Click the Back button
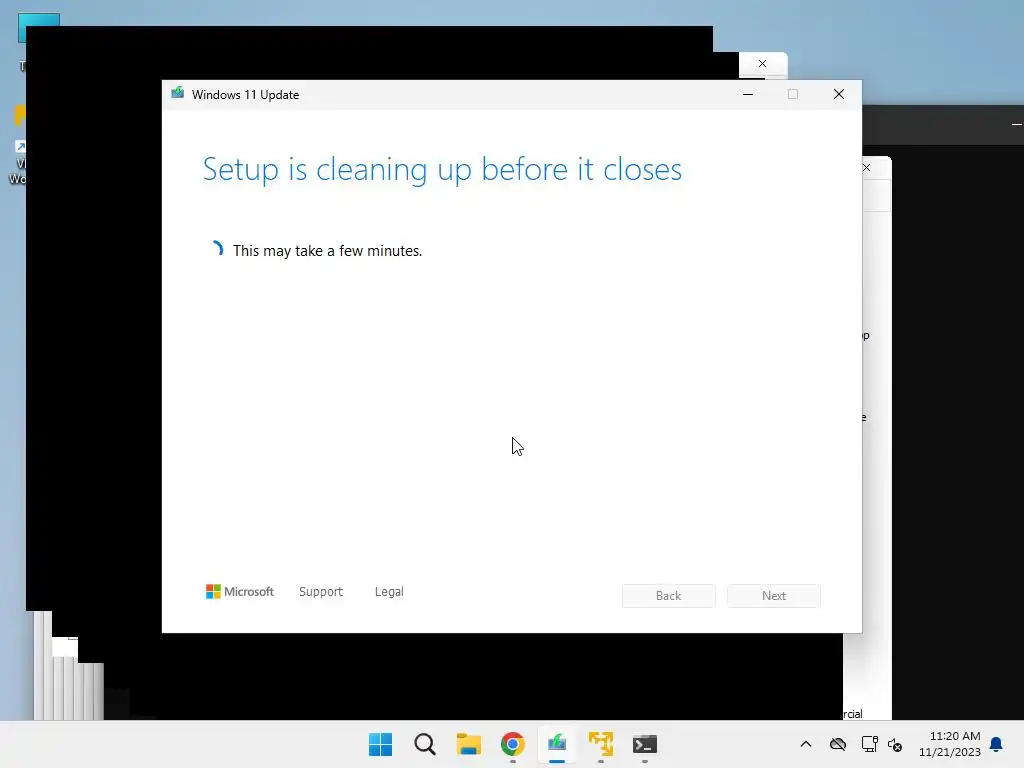The image size is (1024, 768). [x=669, y=596]
